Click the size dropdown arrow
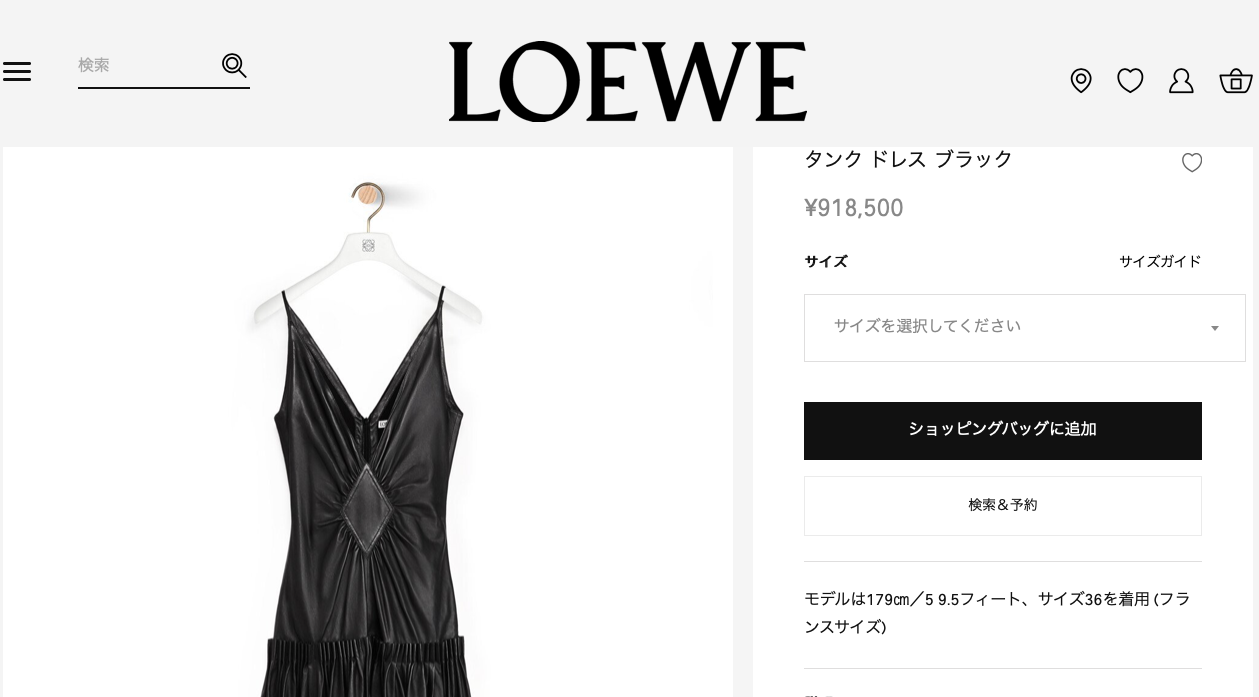 click(x=1215, y=329)
